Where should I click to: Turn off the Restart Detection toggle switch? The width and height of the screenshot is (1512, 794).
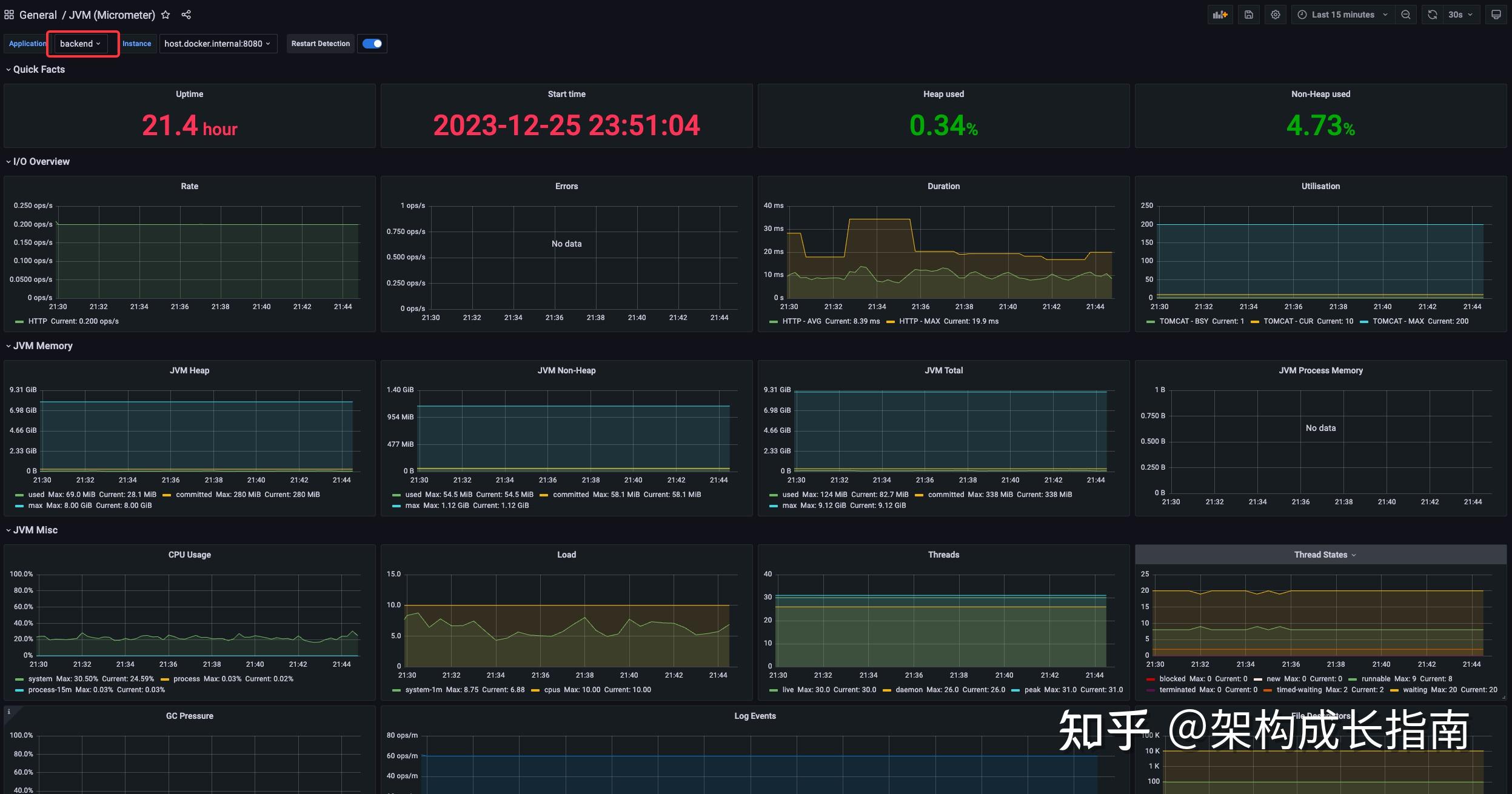pyautogui.click(x=372, y=43)
